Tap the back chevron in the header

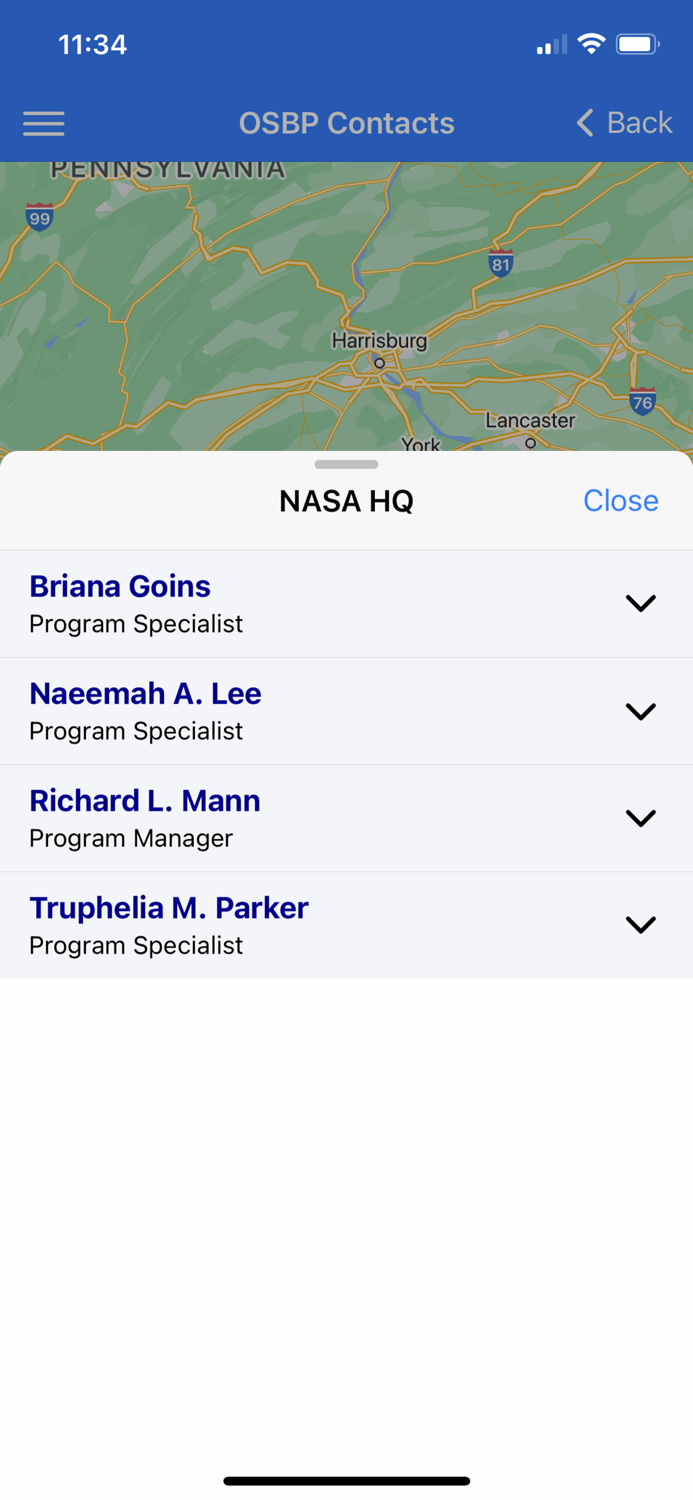click(x=583, y=123)
